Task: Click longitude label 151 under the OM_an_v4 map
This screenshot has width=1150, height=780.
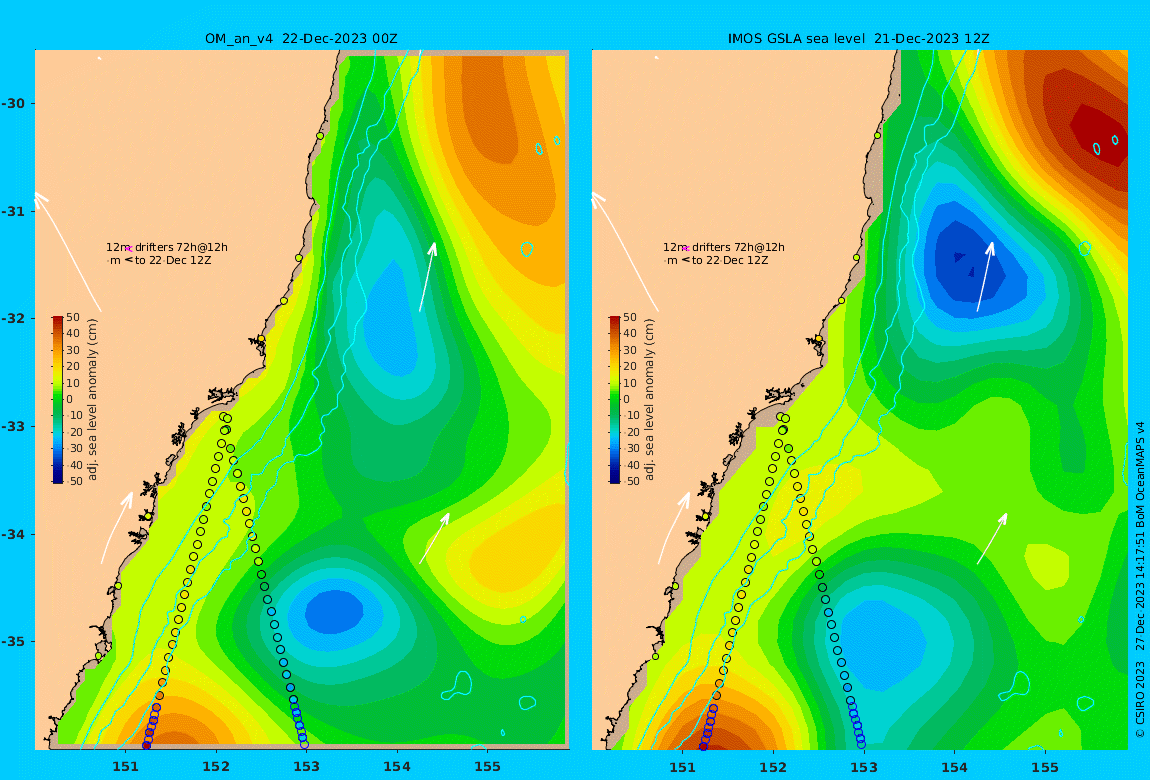Action: click(x=125, y=767)
